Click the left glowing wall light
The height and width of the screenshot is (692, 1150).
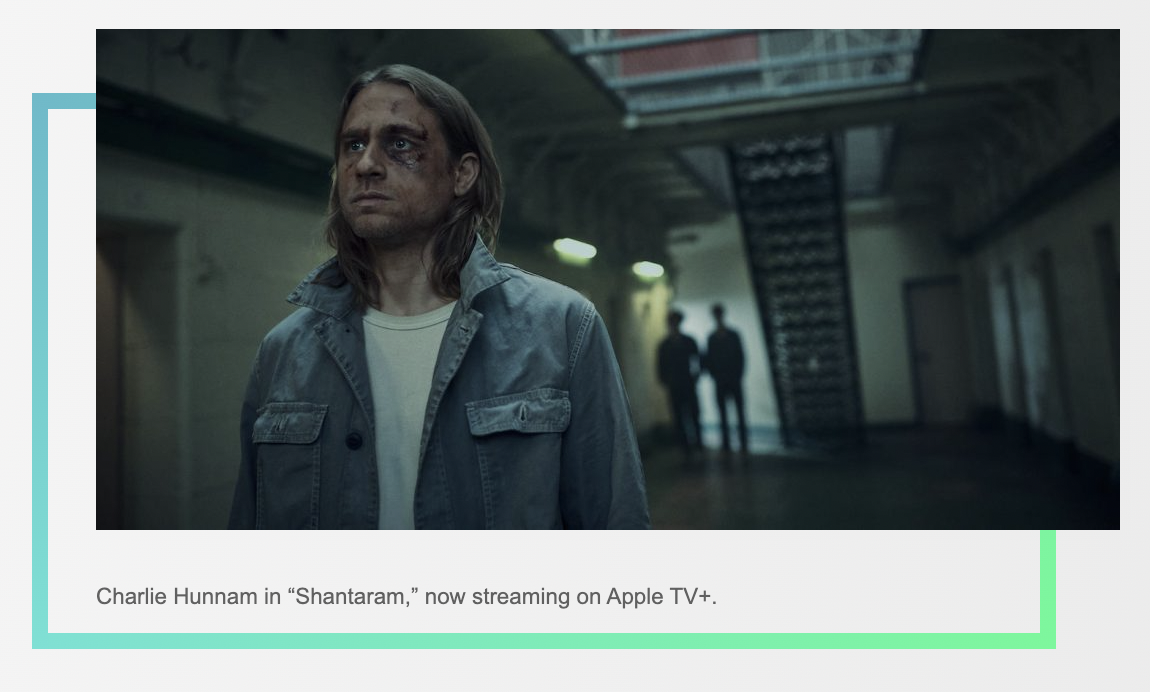click(574, 250)
